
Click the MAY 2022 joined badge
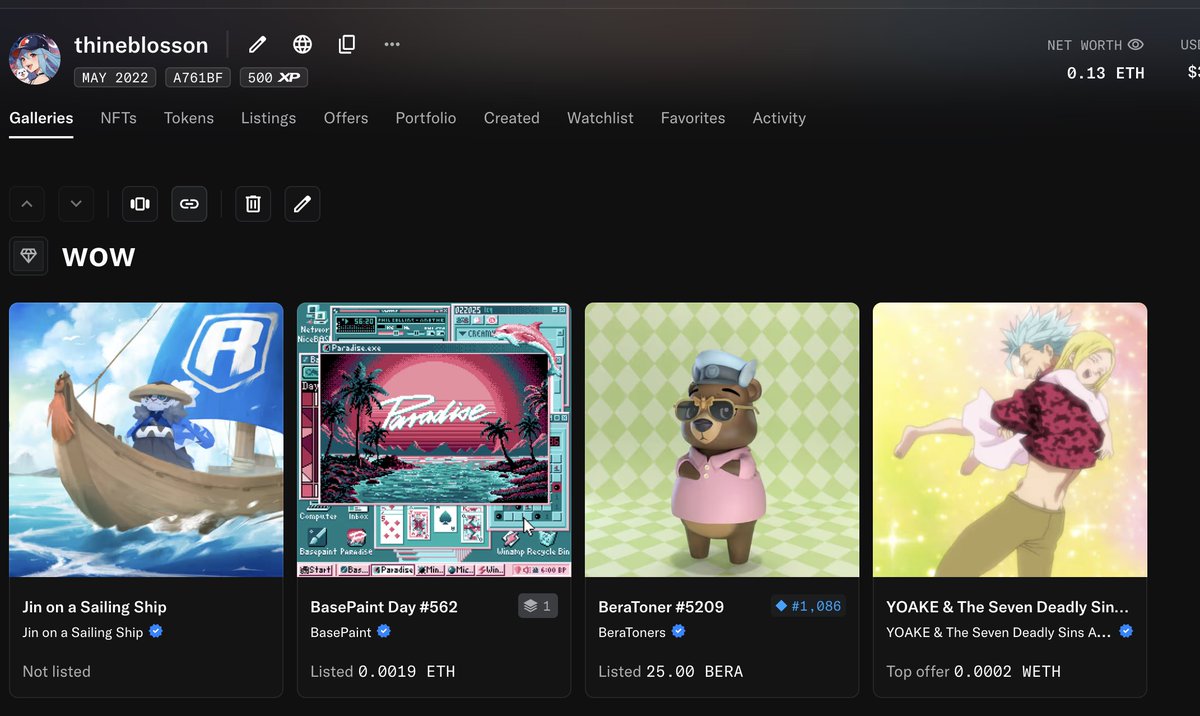[x=115, y=77]
